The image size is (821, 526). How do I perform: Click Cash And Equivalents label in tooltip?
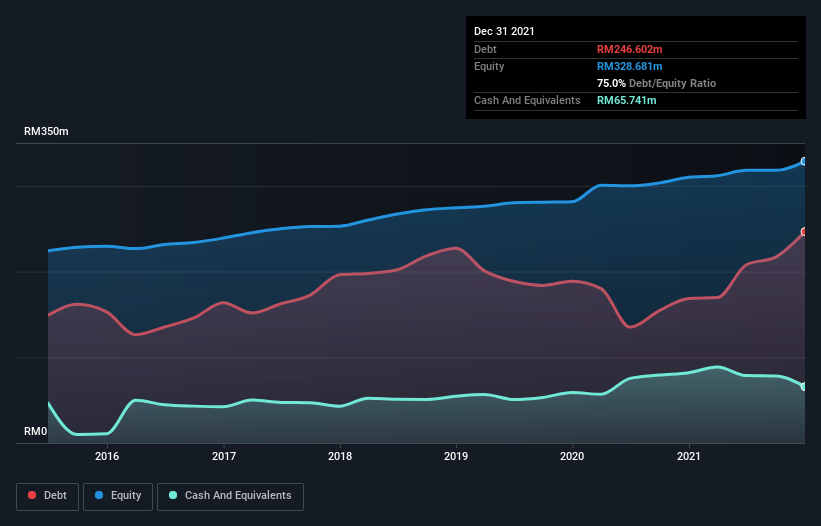[x=527, y=100]
